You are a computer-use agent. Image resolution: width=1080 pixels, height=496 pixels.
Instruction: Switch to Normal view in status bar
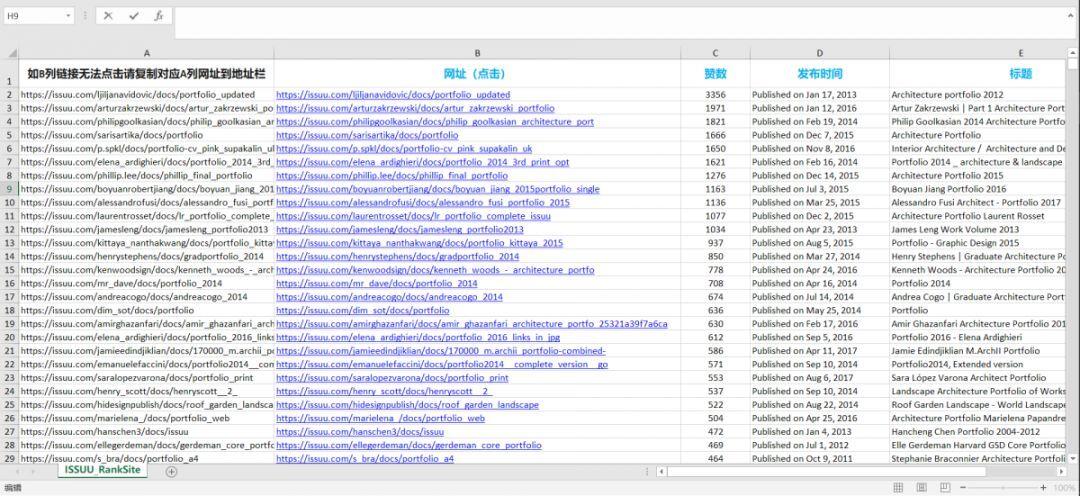point(898,488)
